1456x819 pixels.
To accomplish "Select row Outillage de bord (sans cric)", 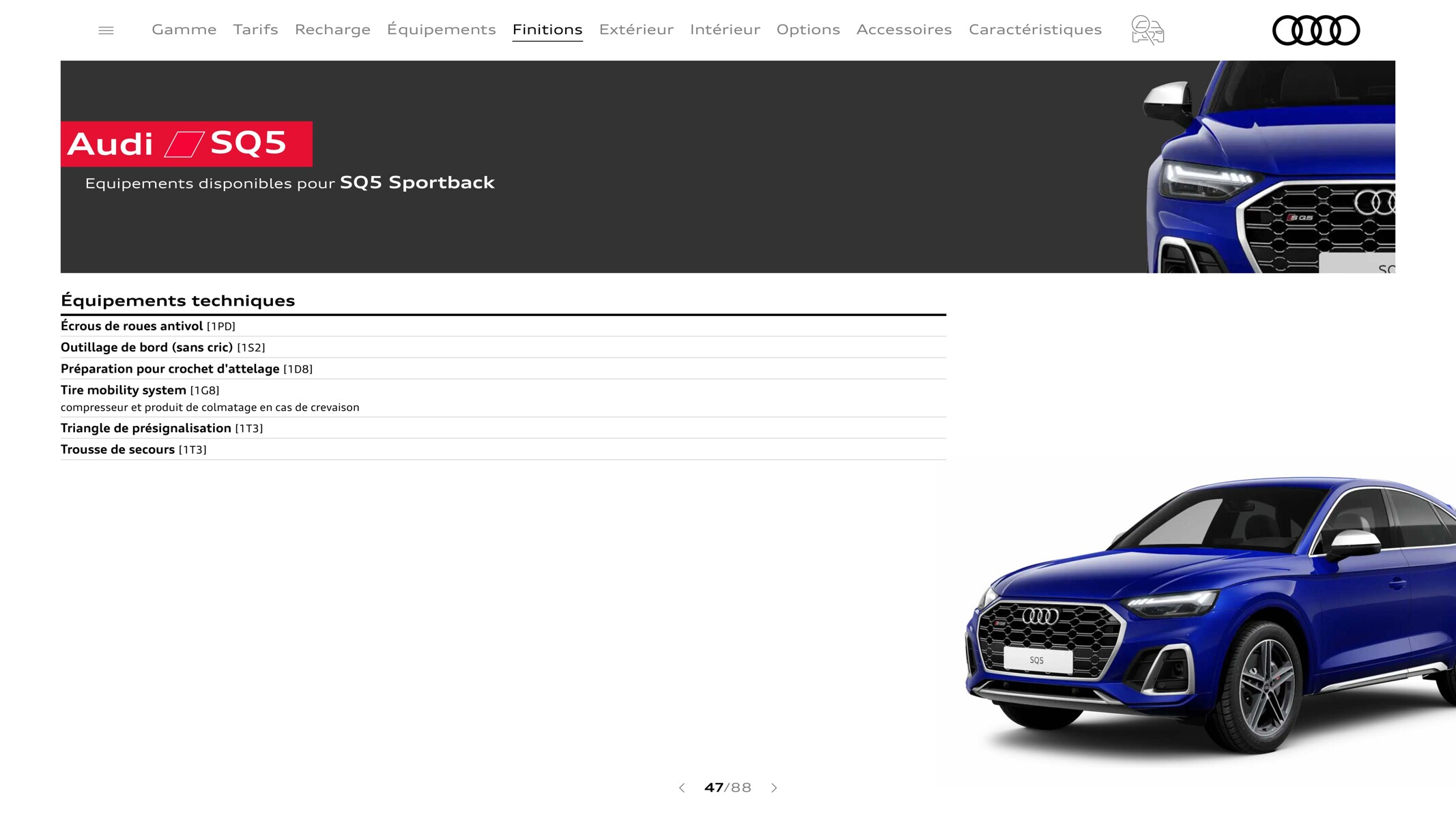I will pos(503,347).
